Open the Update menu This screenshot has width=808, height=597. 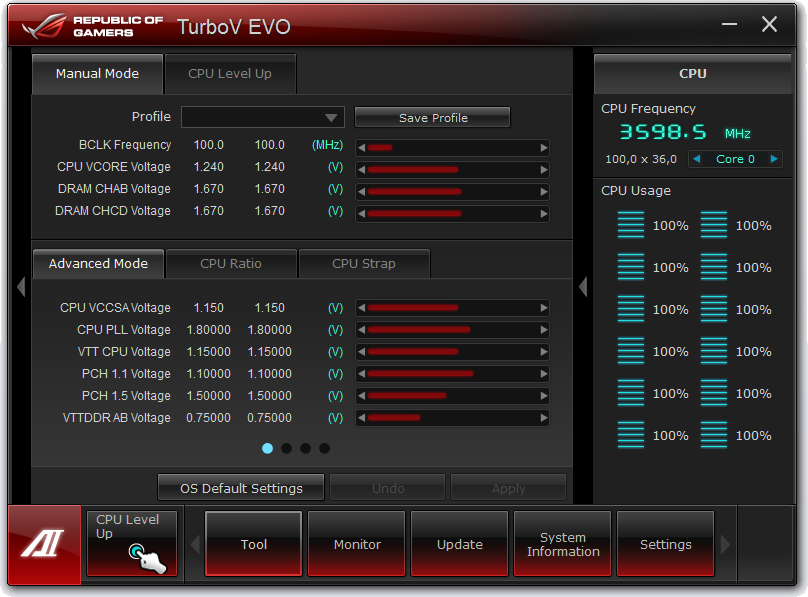[460, 543]
